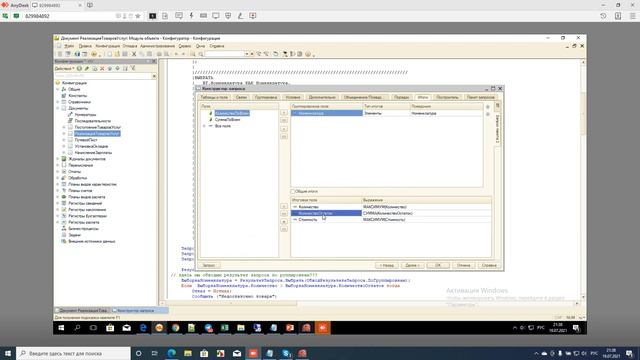Click the move-down arrow beside grouping fields table
The height and width of the screenshot is (360, 640).
tap(487, 114)
